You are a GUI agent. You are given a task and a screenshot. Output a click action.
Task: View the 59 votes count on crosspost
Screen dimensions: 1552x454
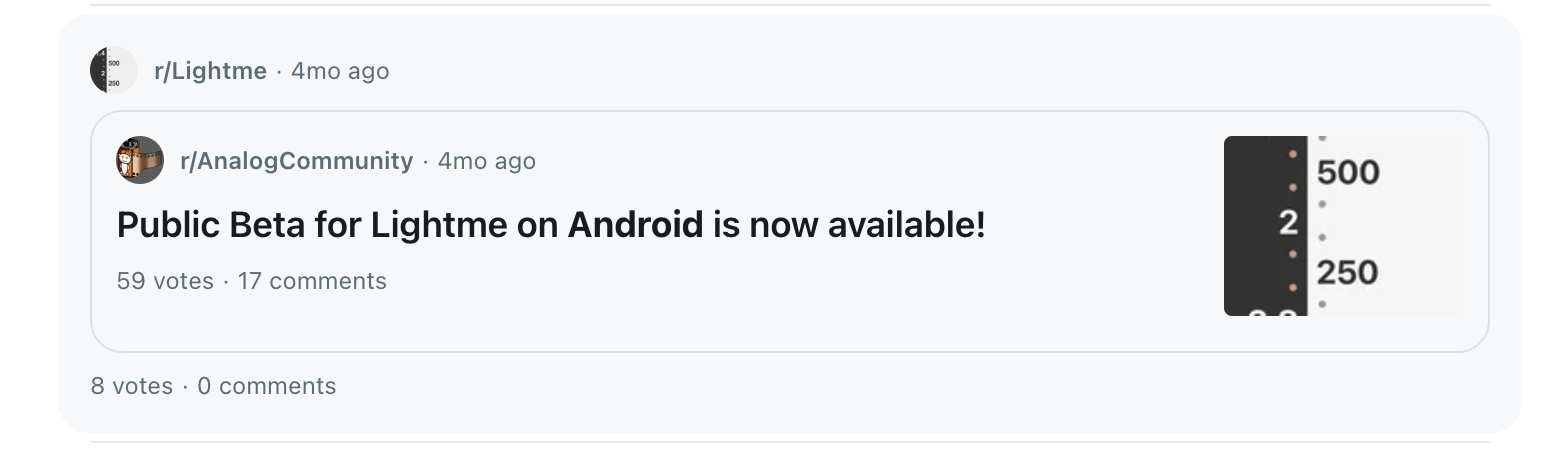[165, 281]
